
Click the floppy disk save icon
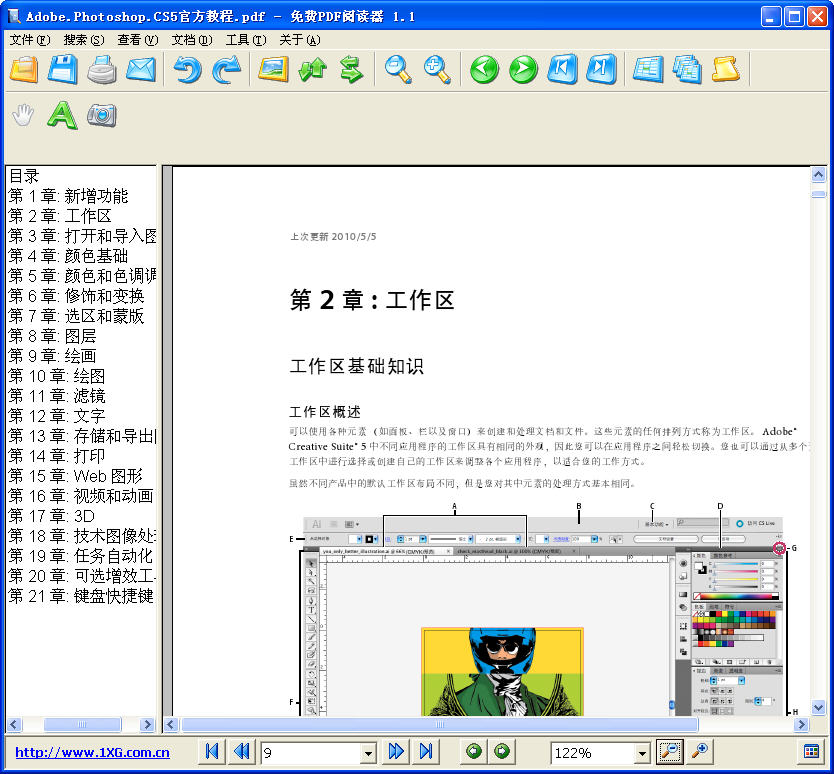point(63,69)
